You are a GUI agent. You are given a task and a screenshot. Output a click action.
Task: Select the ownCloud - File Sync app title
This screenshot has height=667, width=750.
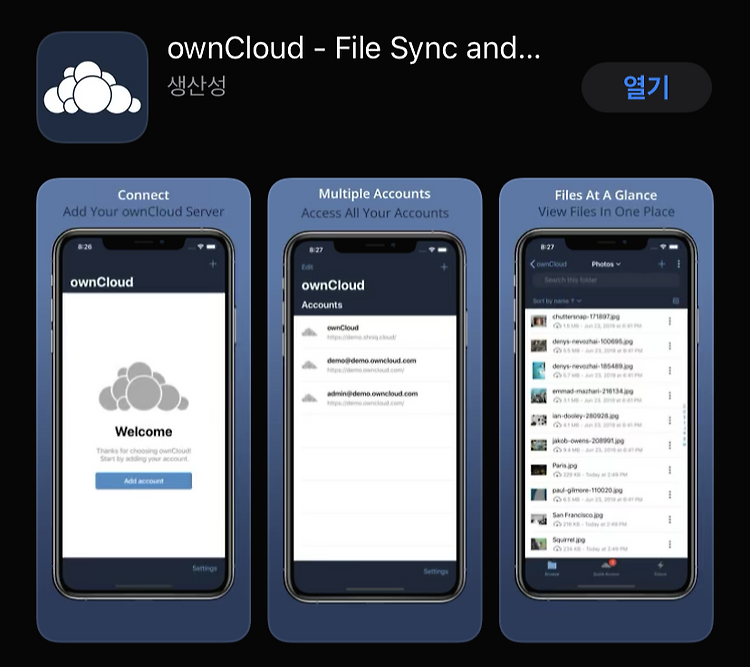354,48
